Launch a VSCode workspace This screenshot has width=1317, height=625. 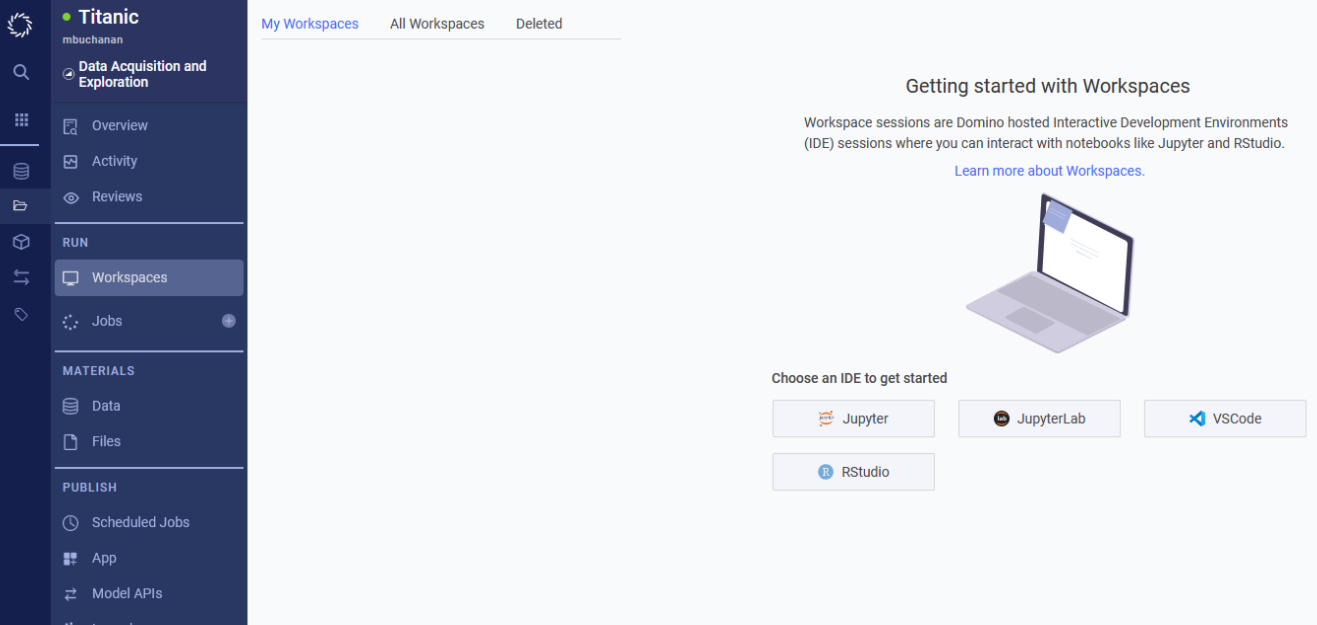1225,419
